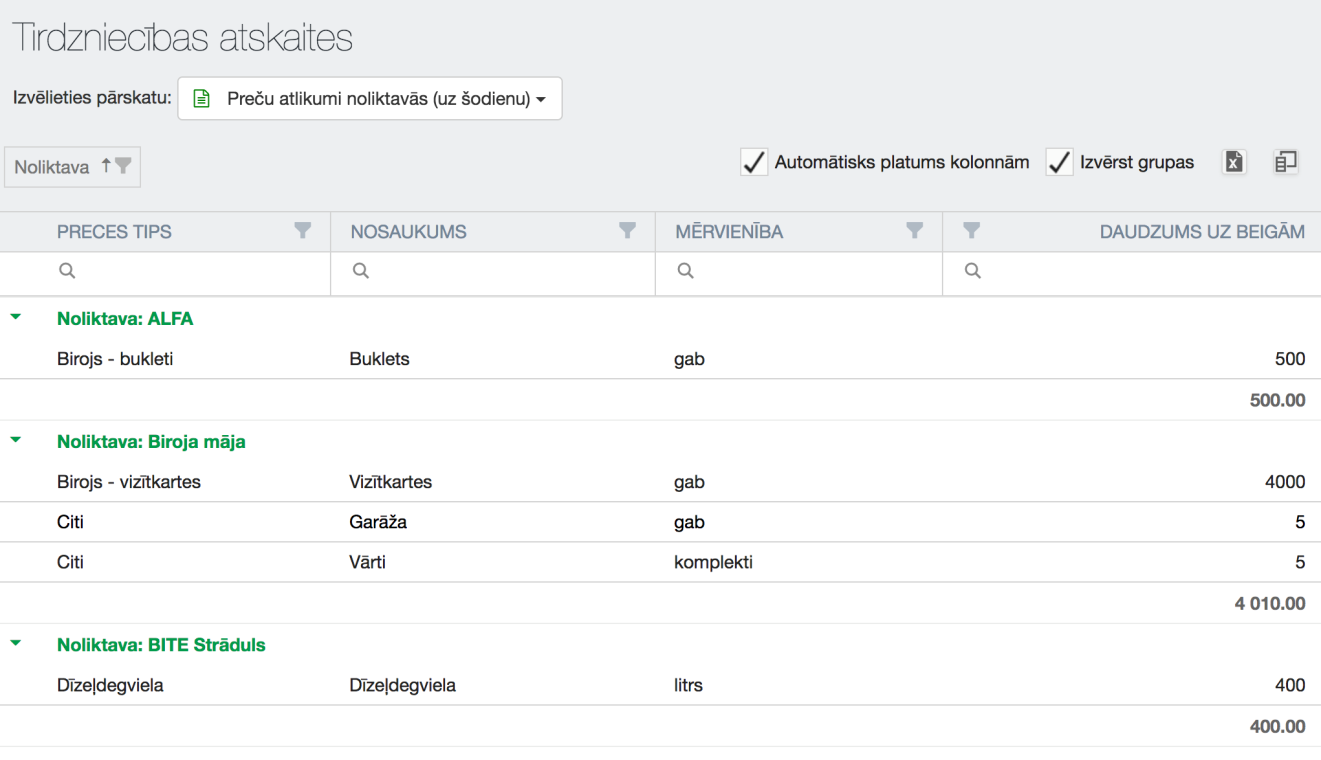The height and width of the screenshot is (760, 1321).
Task: Click Noliktava: BITE Strāduls group label
Action: pyautogui.click(x=161, y=645)
